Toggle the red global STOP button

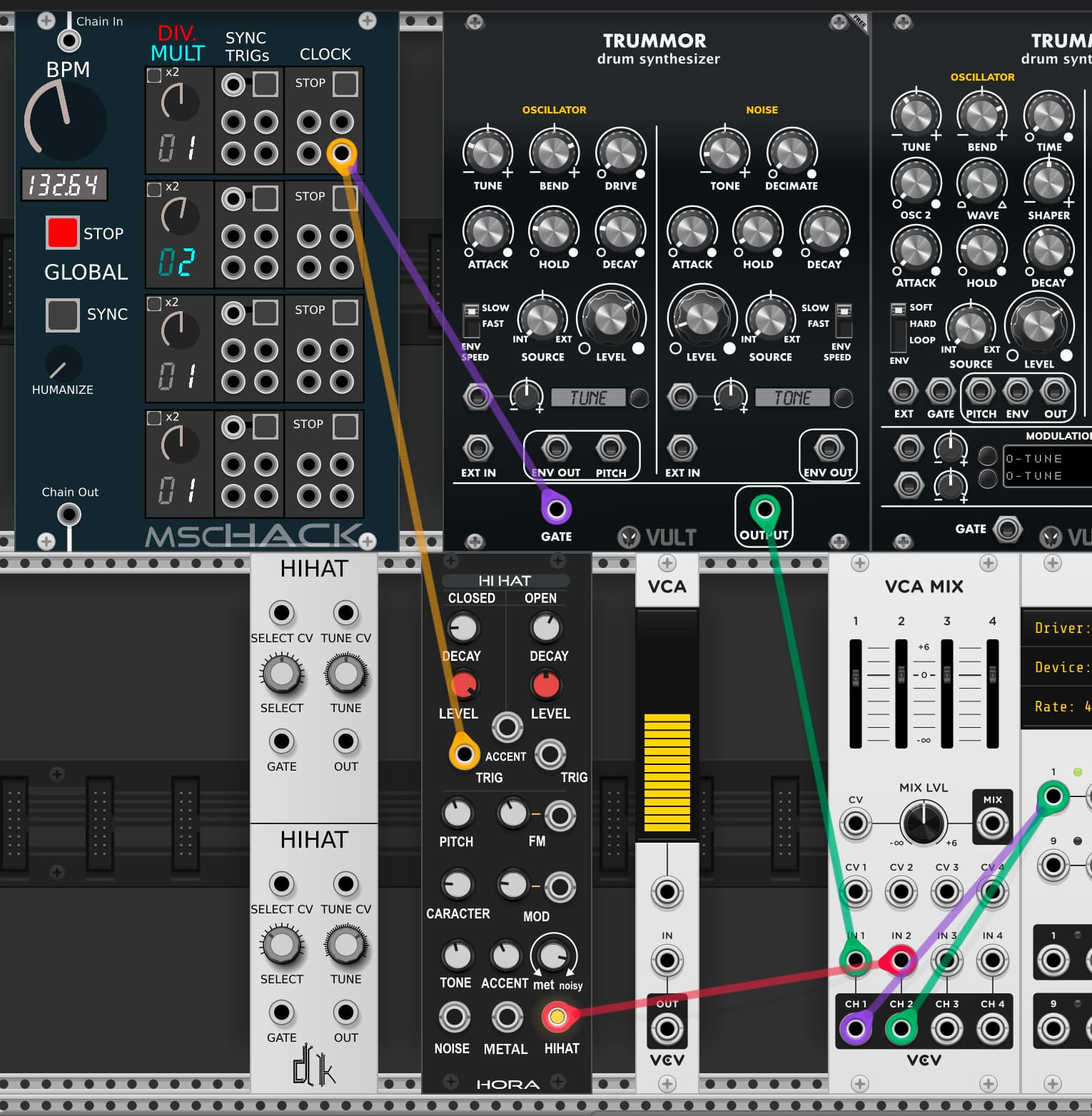point(62,233)
